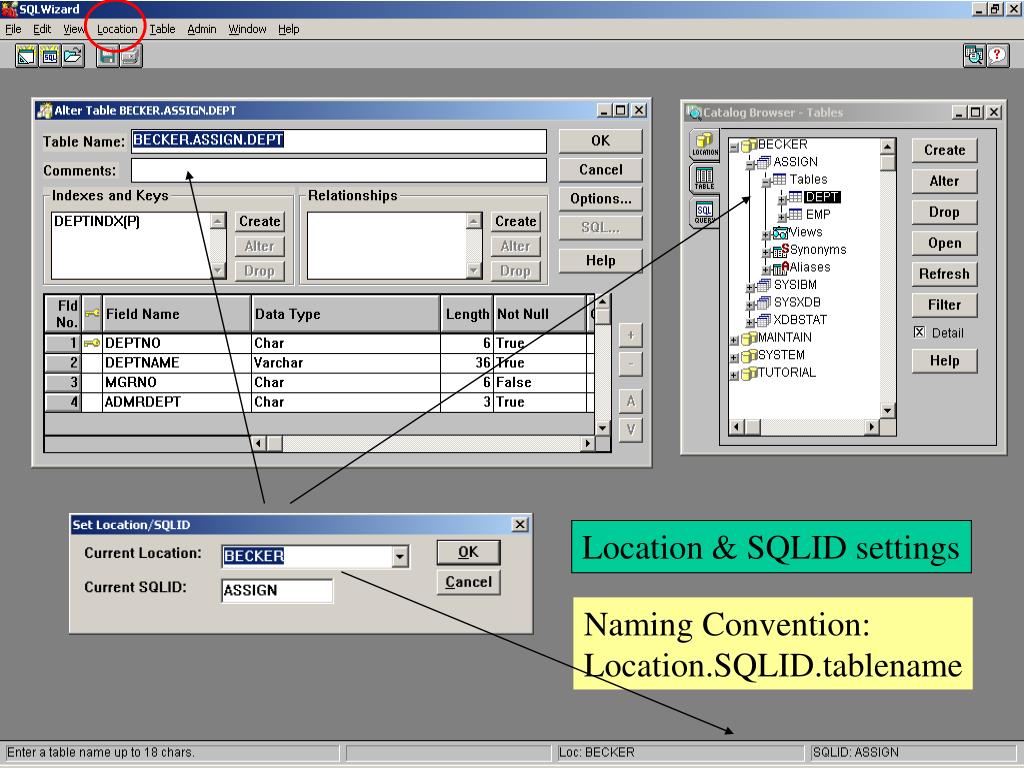Click Create under Relationships
The width and height of the screenshot is (1024, 768).
tap(516, 221)
